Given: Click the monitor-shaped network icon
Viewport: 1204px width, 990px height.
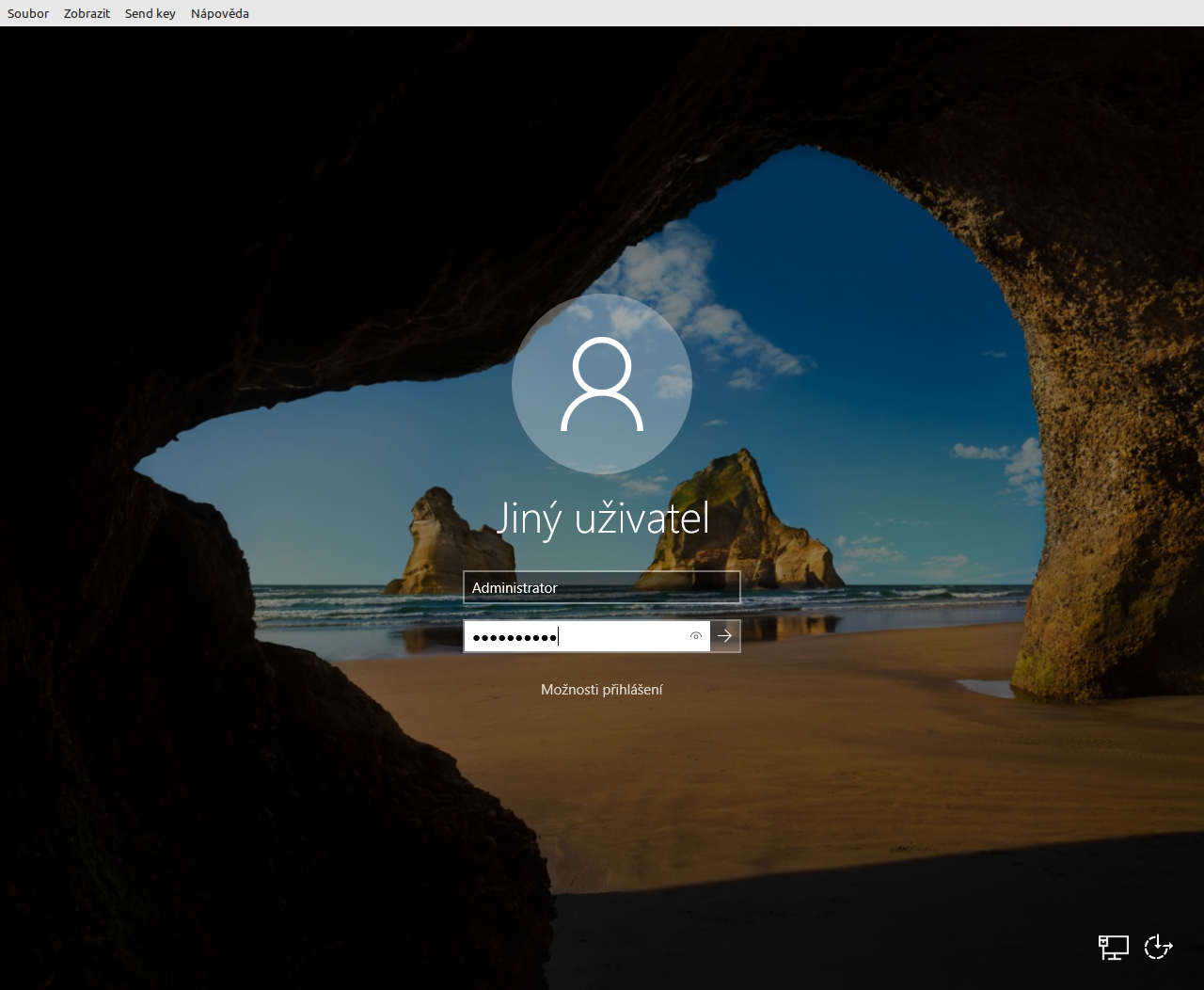Looking at the screenshot, I should (x=1113, y=948).
